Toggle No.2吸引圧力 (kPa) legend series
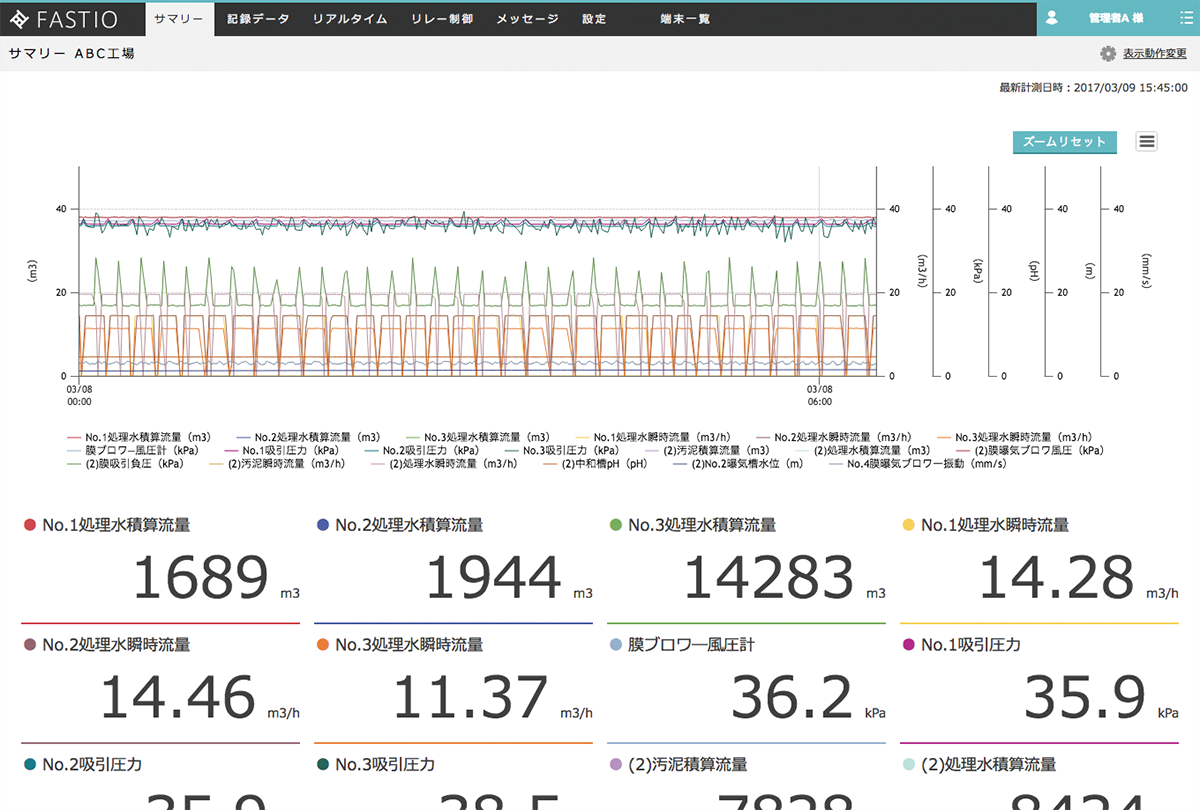Image resolution: width=1200 pixels, height=810 pixels. click(423, 450)
